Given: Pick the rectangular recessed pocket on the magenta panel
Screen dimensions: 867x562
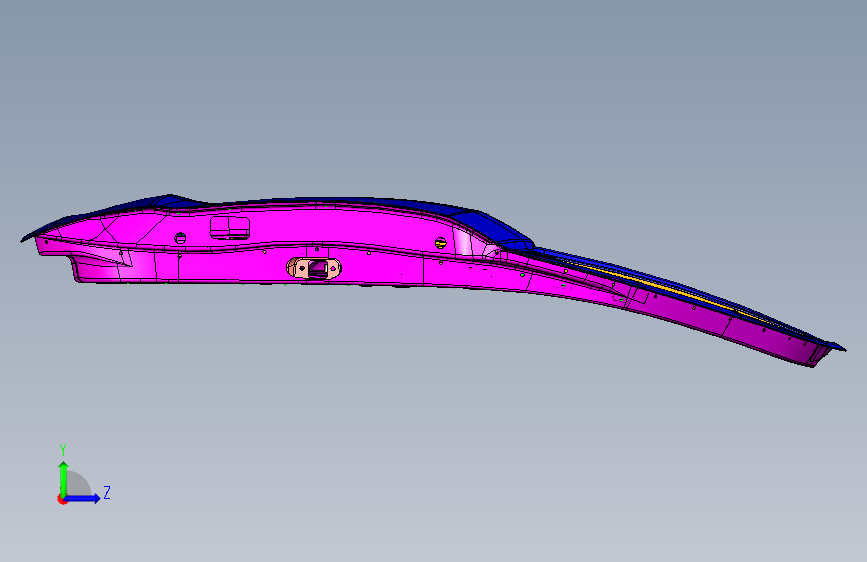Looking at the screenshot, I should (x=230, y=227).
